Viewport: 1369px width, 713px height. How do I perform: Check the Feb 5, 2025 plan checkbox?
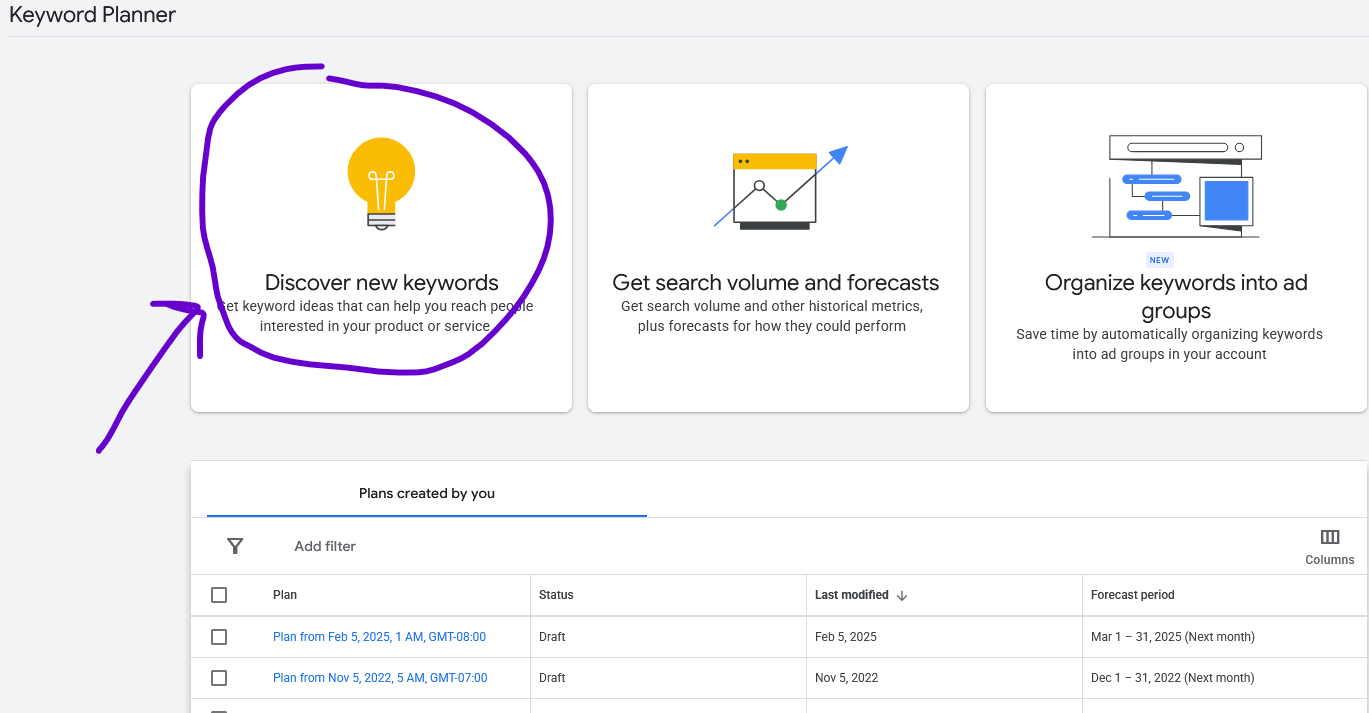click(220, 636)
